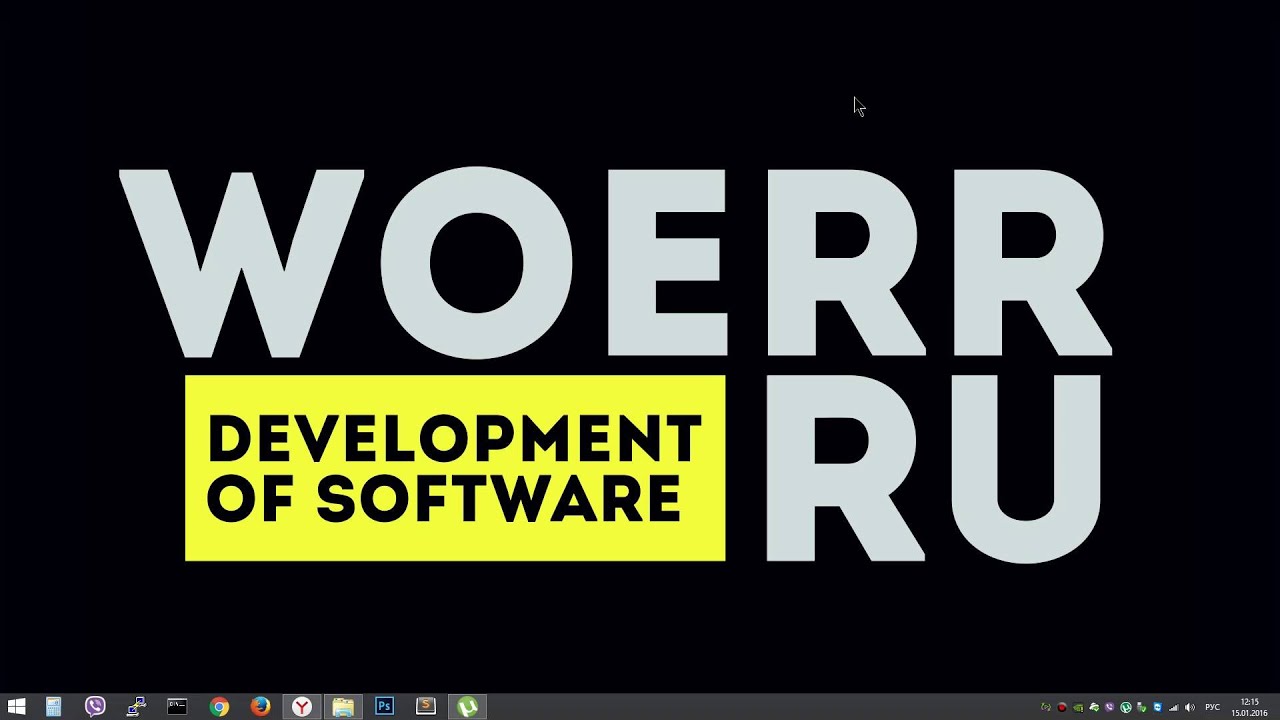Open Command Prompt from the taskbar
1280x720 pixels.
pyautogui.click(x=177, y=707)
